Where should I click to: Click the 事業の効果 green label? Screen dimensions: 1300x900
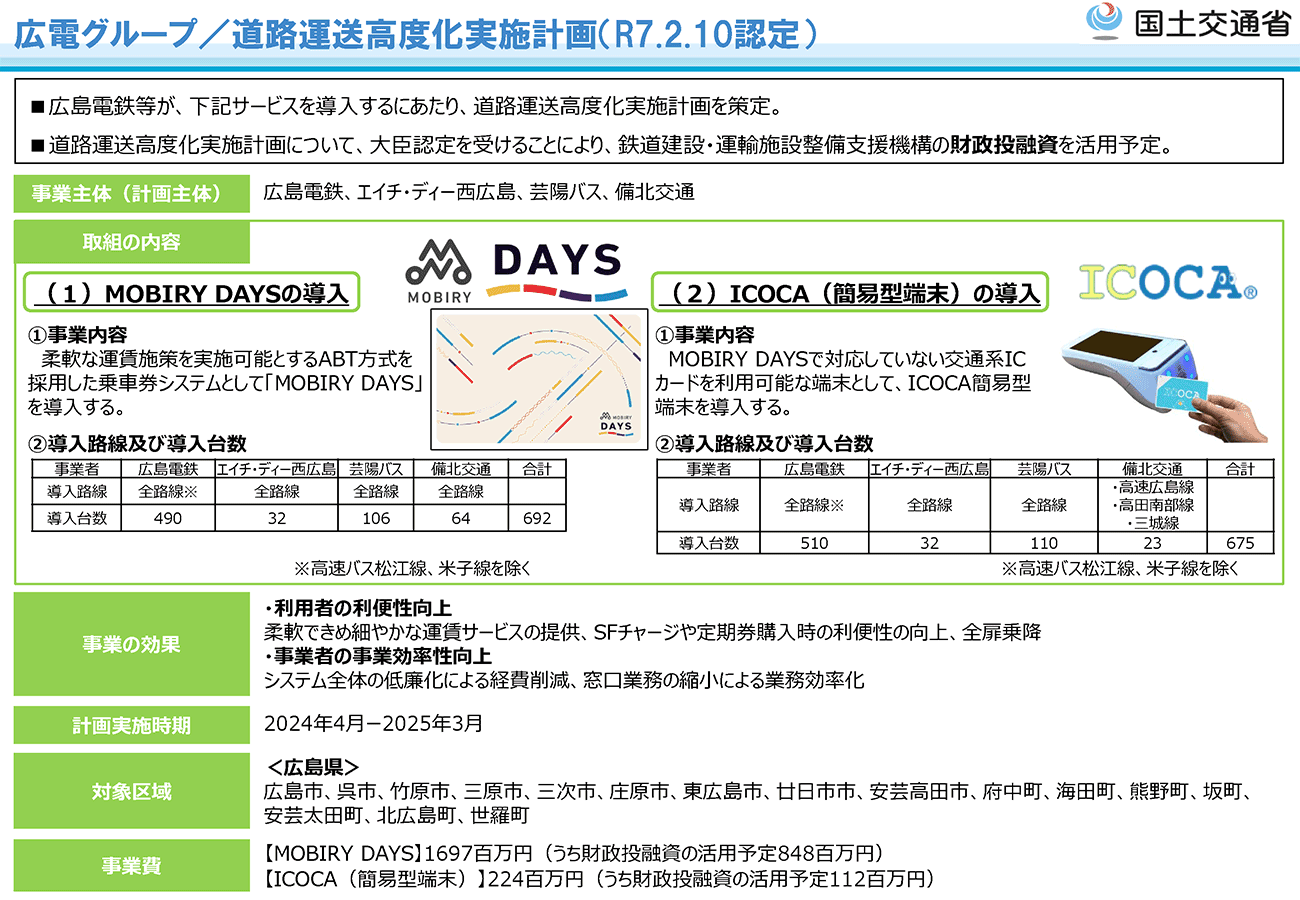(x=131, y=645)
